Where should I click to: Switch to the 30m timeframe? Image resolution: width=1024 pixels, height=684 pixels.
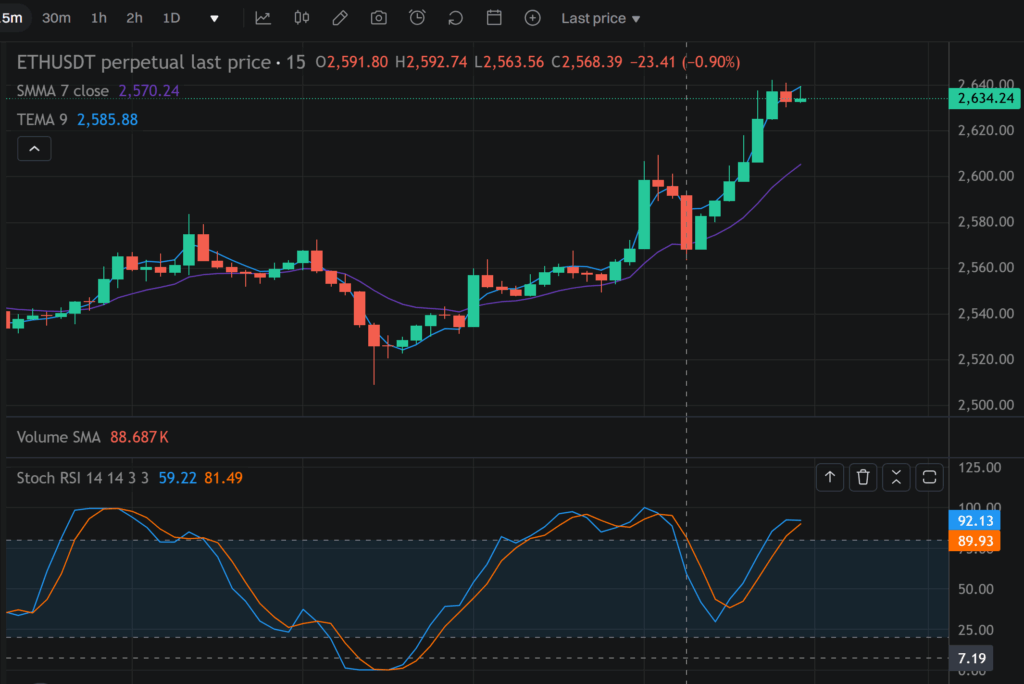tap(56, 18)
